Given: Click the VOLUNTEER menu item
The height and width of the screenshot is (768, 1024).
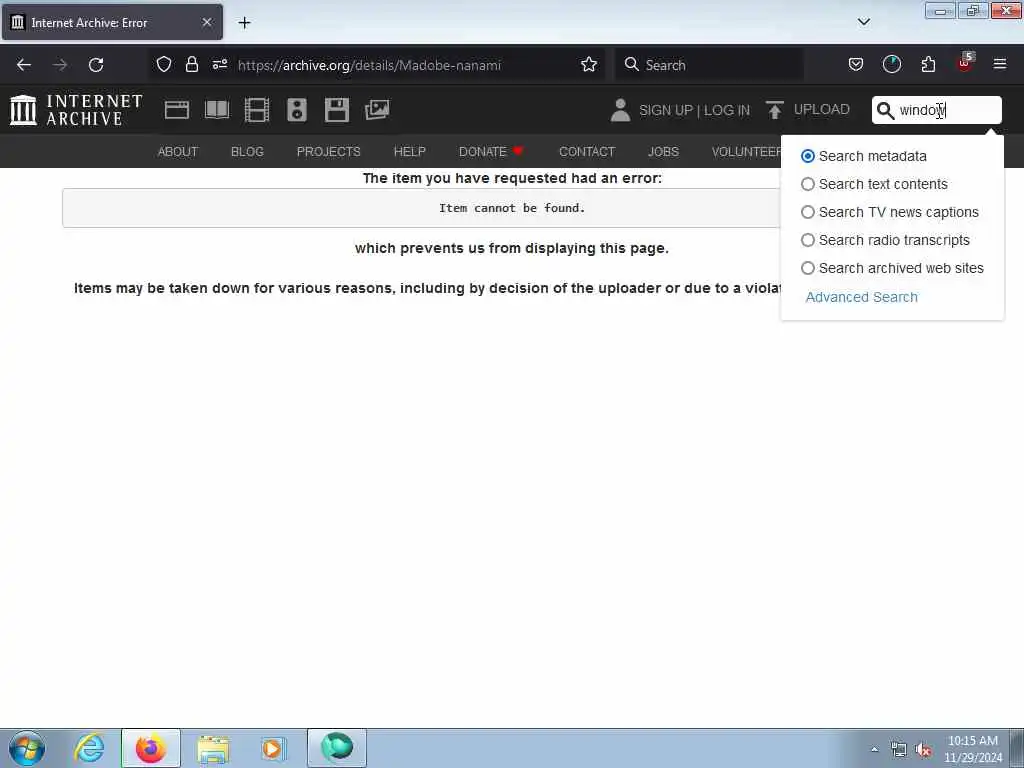Looking at the screenshot, I should click(x=746, y=152).
